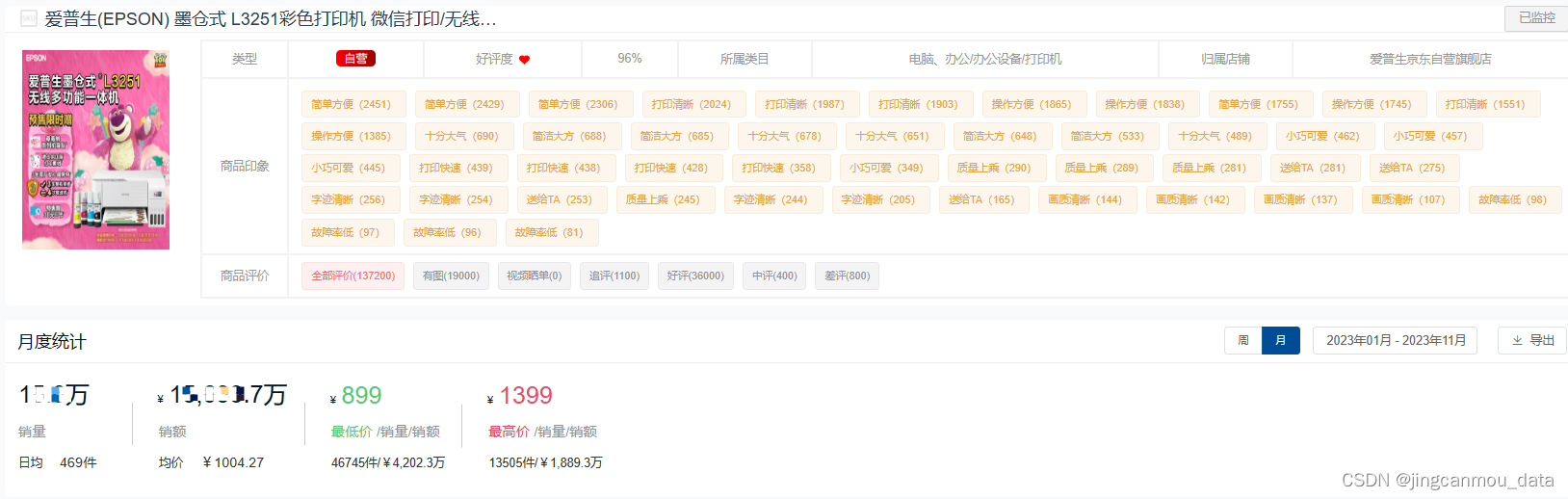Filter reviews by 追评(1100)
The width and height of the screenshot is (1568, 499).
(x=614, y=276)
